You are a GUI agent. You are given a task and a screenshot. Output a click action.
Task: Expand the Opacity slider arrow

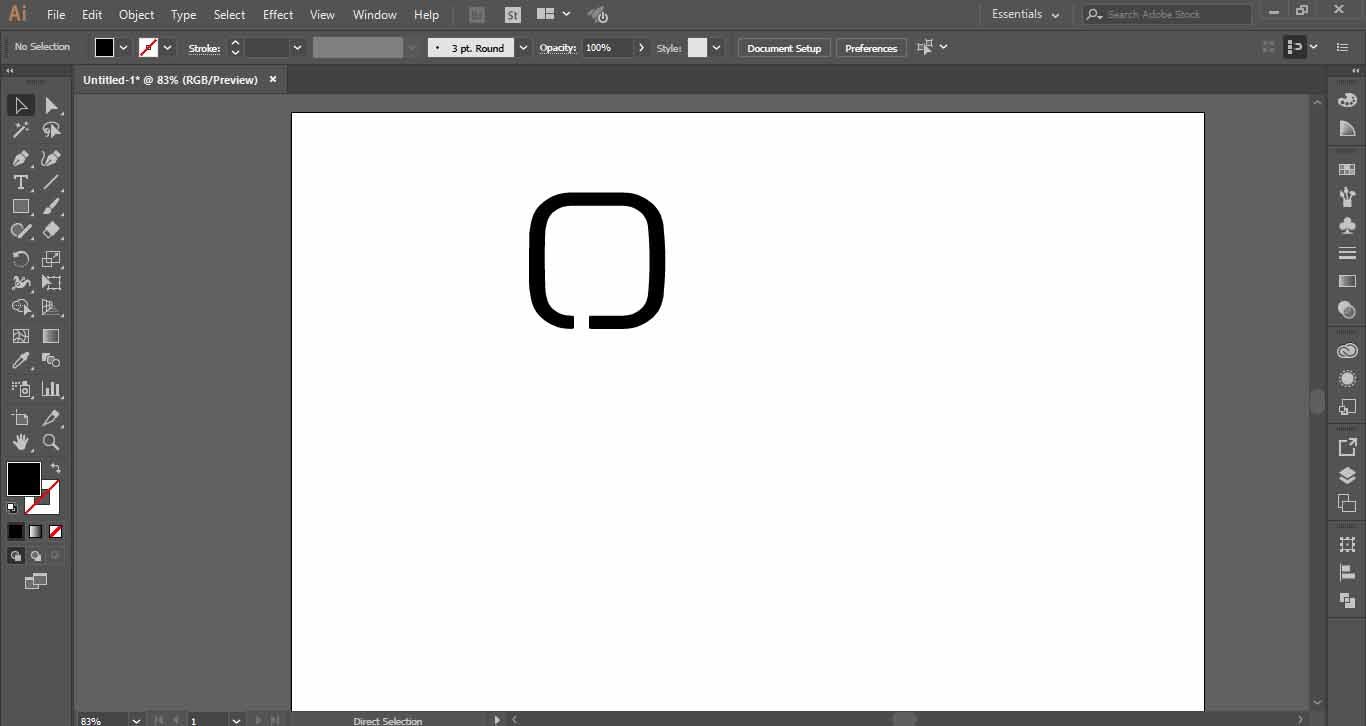point(641,48)
